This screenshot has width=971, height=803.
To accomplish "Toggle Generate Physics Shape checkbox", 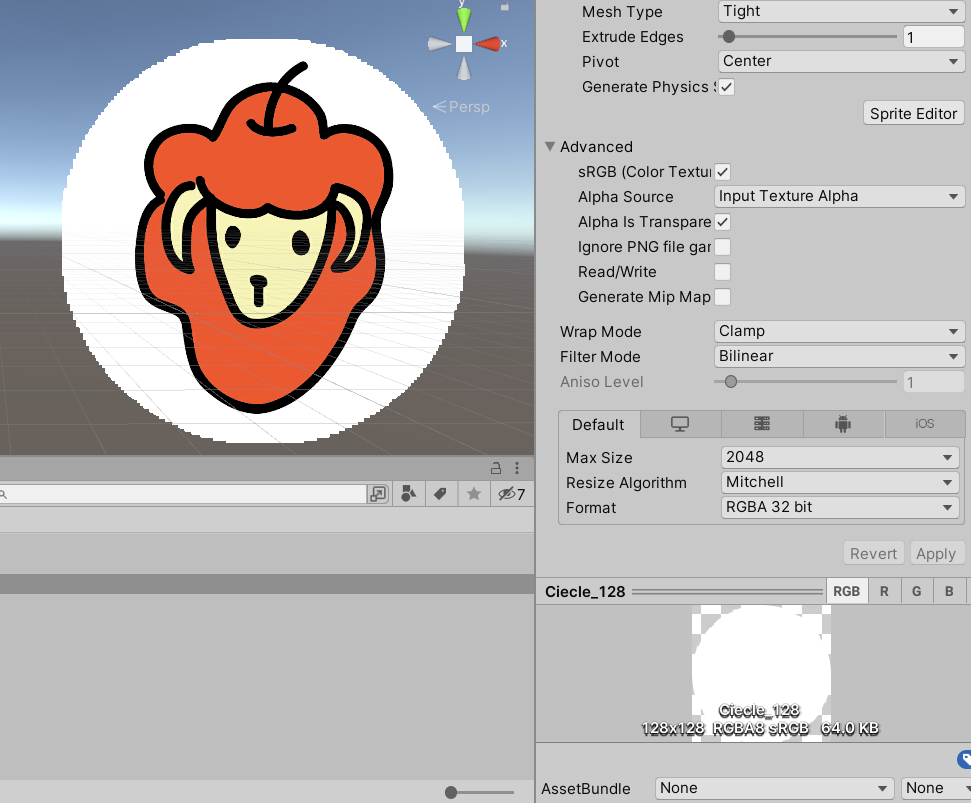I will (726, 87).
